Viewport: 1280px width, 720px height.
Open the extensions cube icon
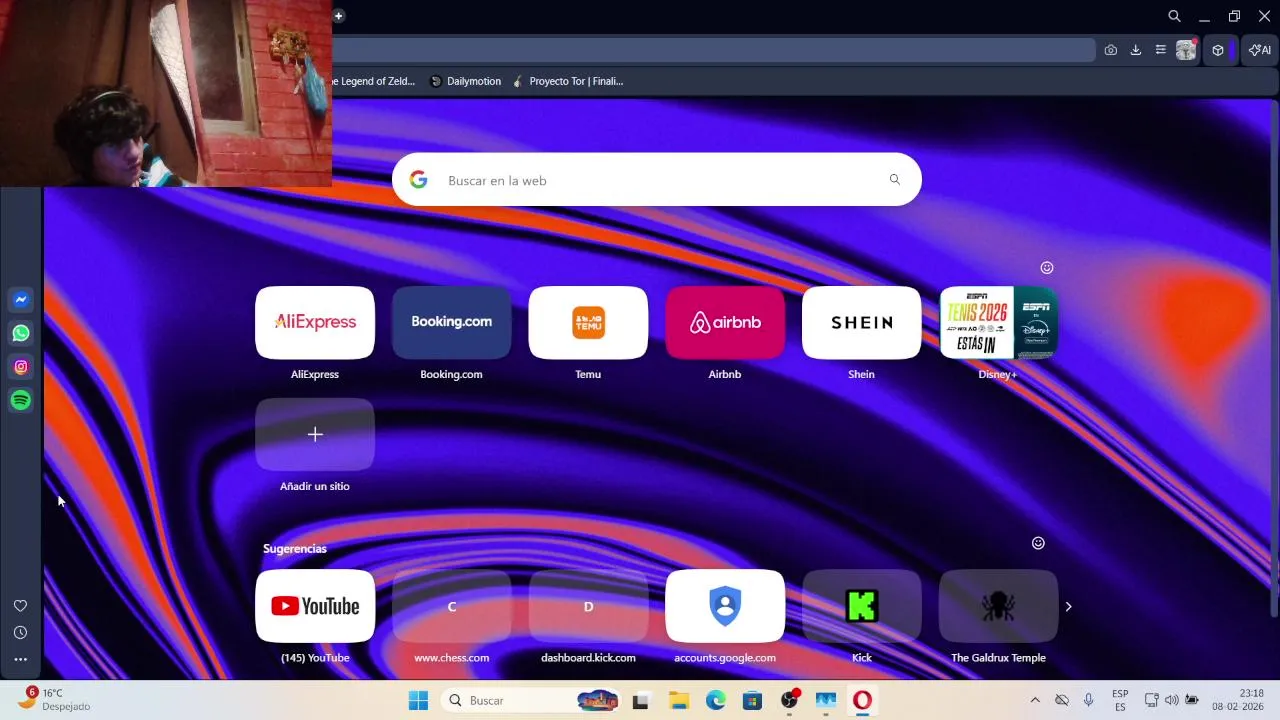tap(1218, 50)
